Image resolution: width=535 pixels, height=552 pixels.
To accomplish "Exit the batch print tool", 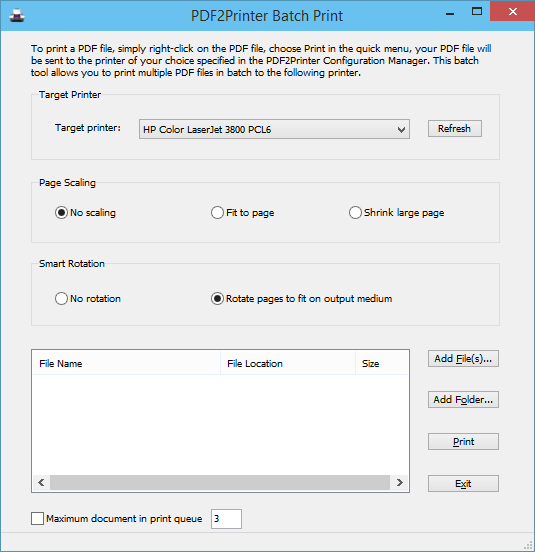I will coord(463,484).
